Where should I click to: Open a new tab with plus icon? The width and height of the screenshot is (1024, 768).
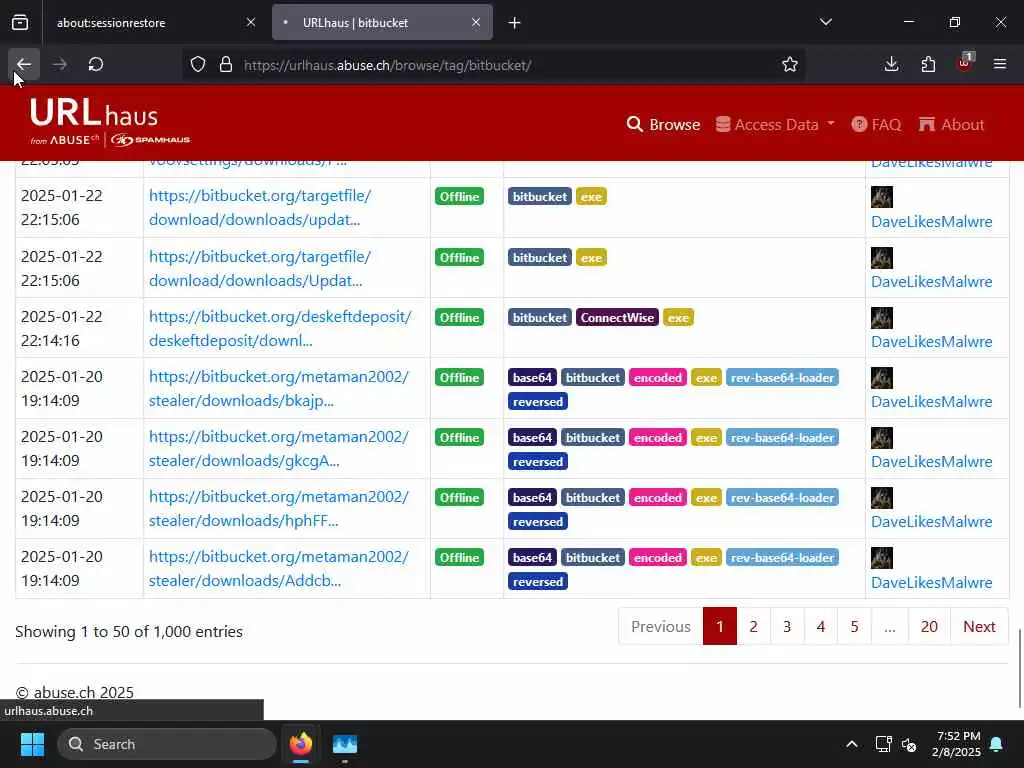coord(515,23)
